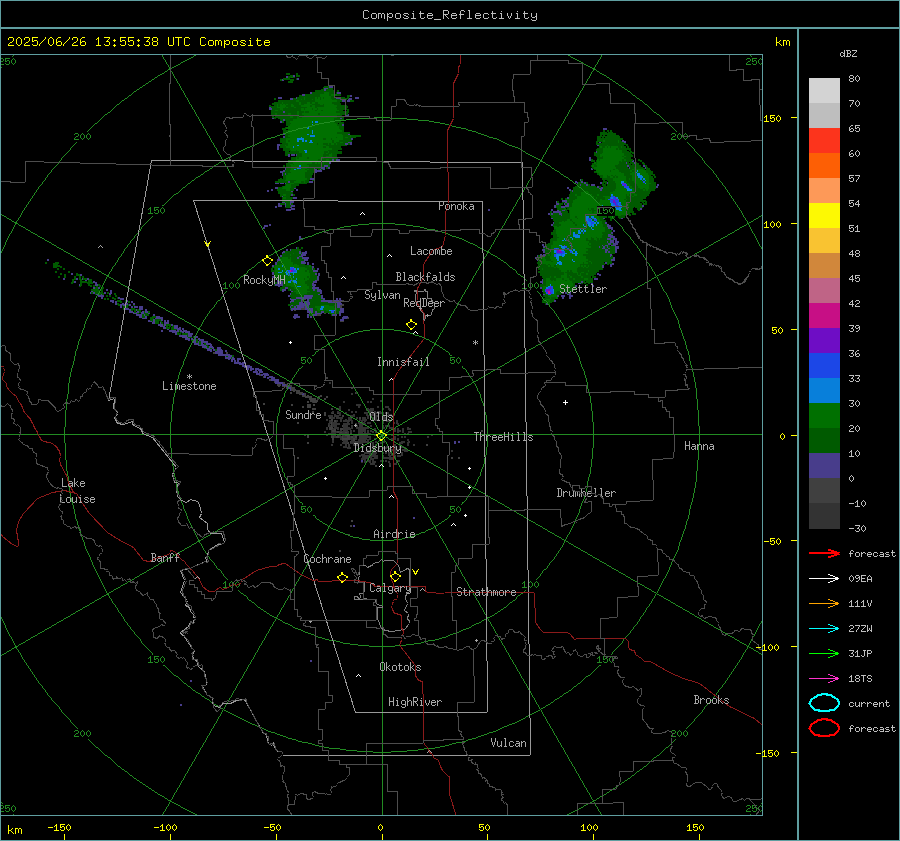Click the Sylvan label
The height and width of the screenshot is (841, 900).
pos(382,295)
